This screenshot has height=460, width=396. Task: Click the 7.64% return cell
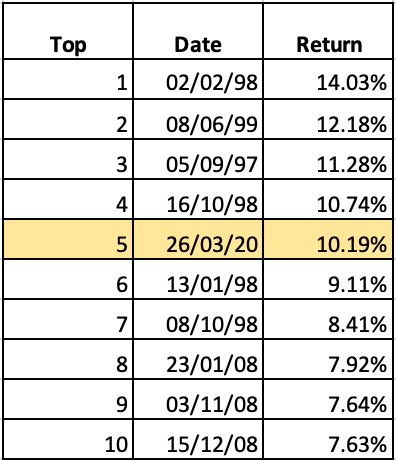point(328,399)
